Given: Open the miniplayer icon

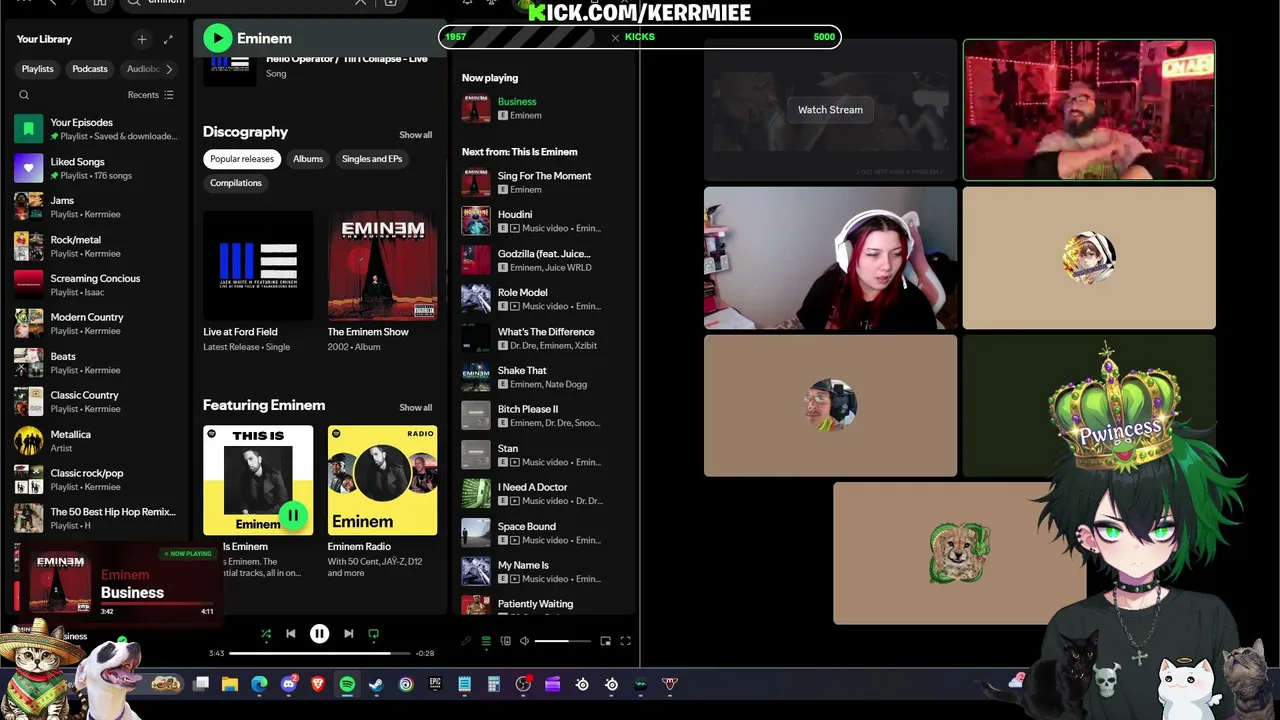Looking at the screenshot, I should pos(605,641).
